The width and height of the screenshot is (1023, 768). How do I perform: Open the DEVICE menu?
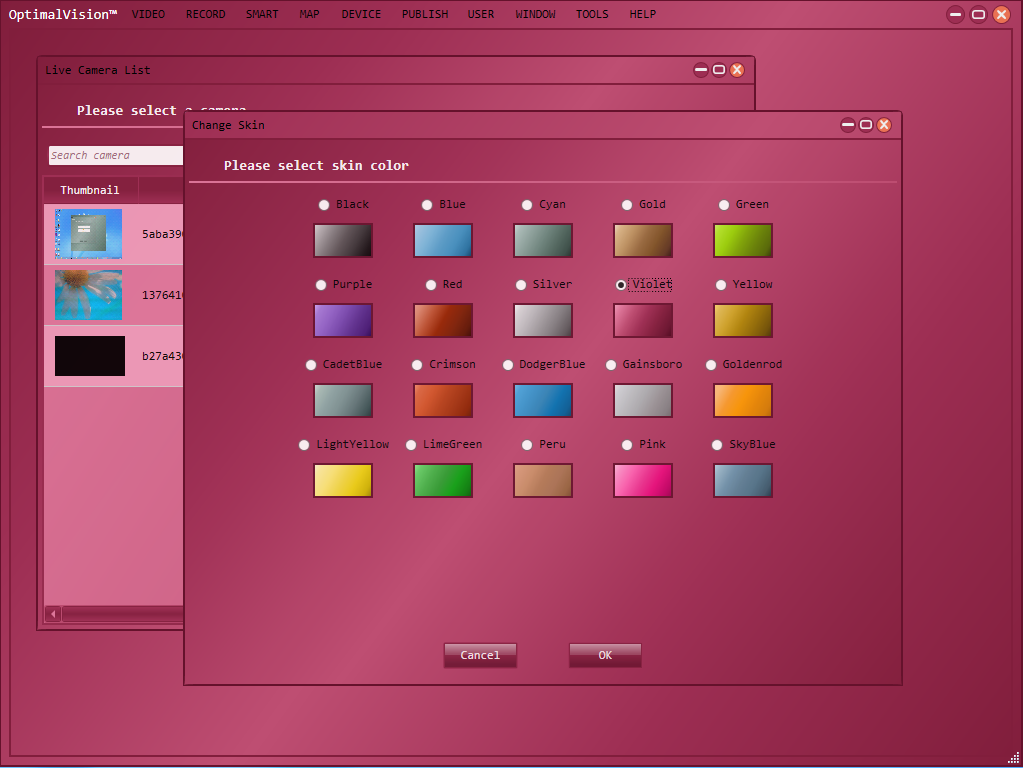tap(361, 15)
